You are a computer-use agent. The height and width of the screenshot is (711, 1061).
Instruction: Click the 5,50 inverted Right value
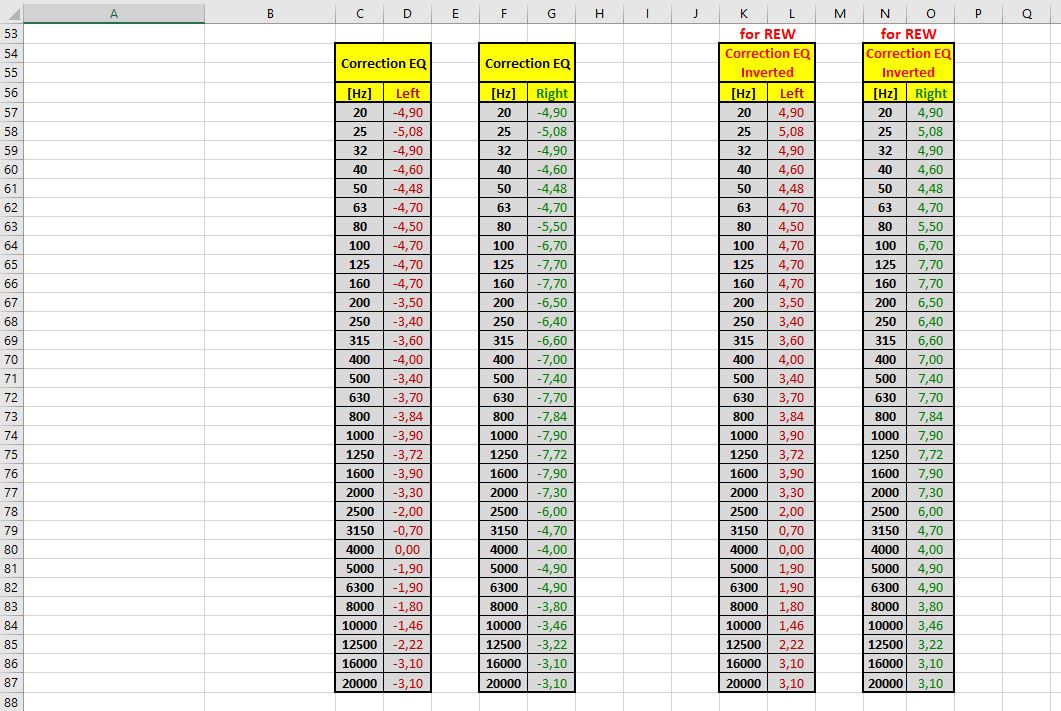tap(930, 227)
